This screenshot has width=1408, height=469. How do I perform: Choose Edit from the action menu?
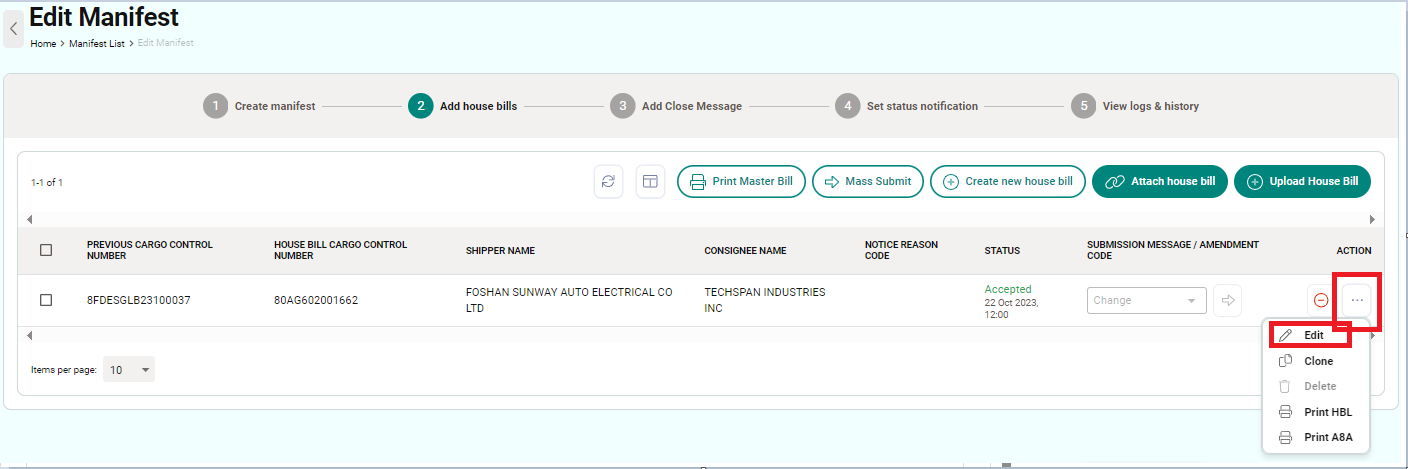point(1314,336)
